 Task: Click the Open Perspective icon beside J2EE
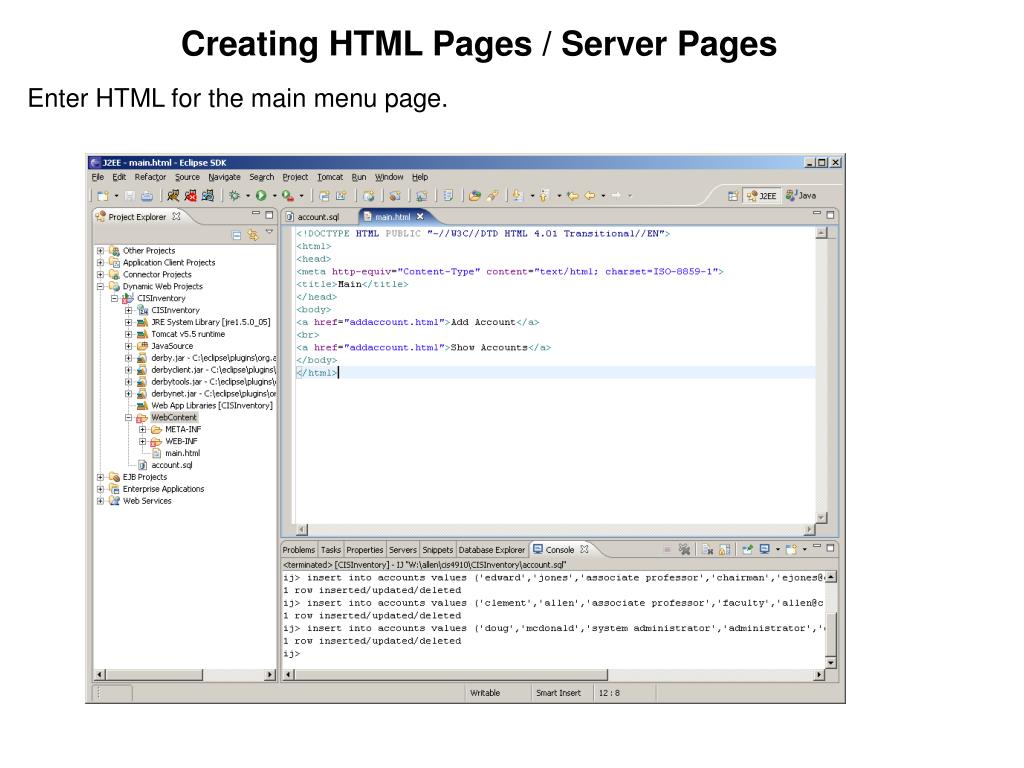pos(733,195)
